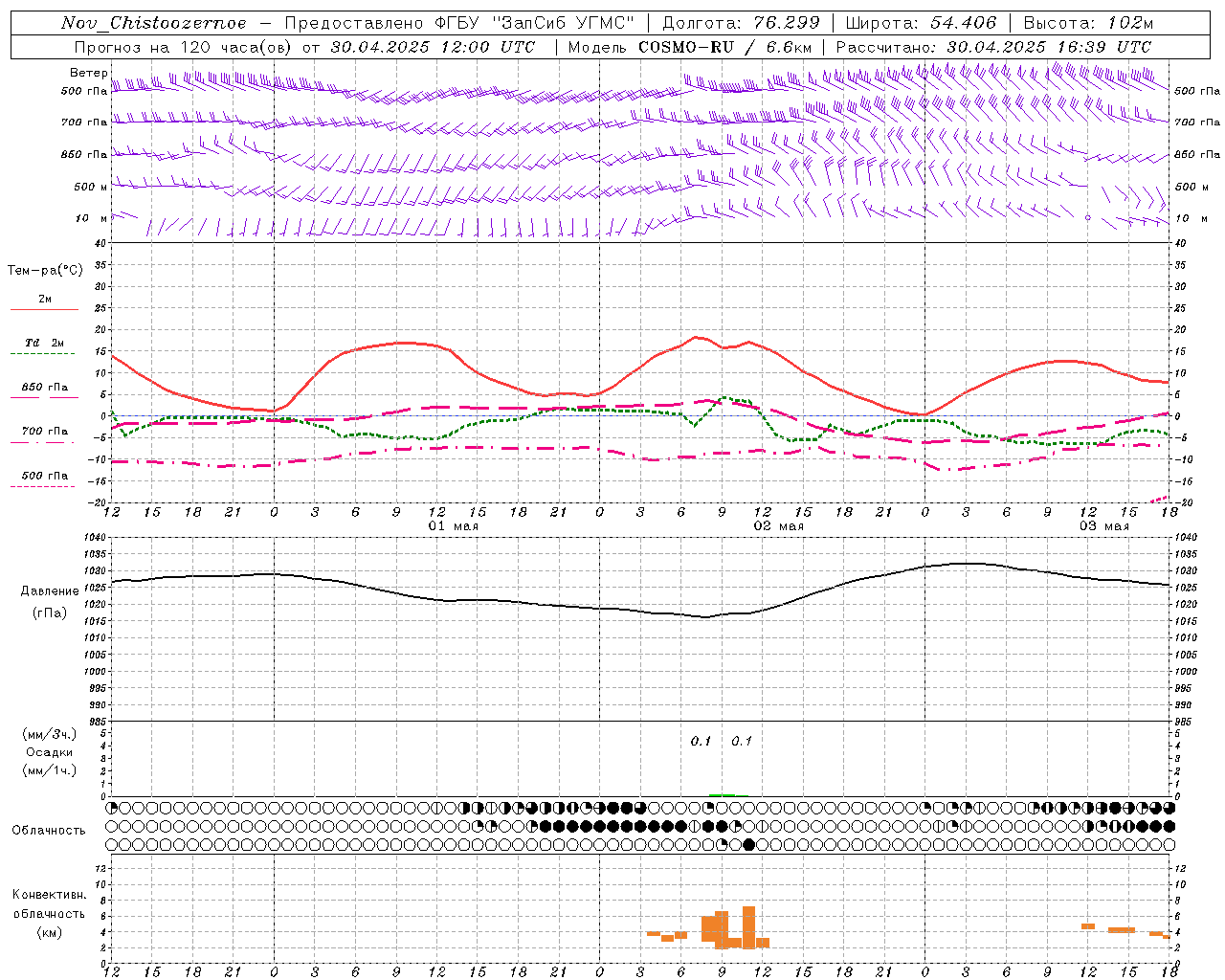This screenshot has width=1225, height=980.
Task: Click the Высота: 102м value
Action: click(1088, 23)
